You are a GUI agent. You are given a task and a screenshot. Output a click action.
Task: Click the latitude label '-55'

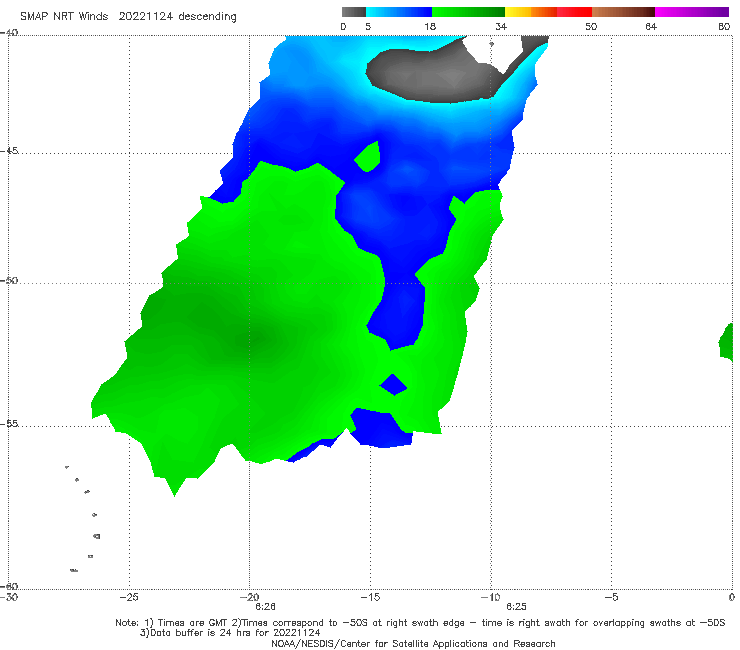pos(9,424)
